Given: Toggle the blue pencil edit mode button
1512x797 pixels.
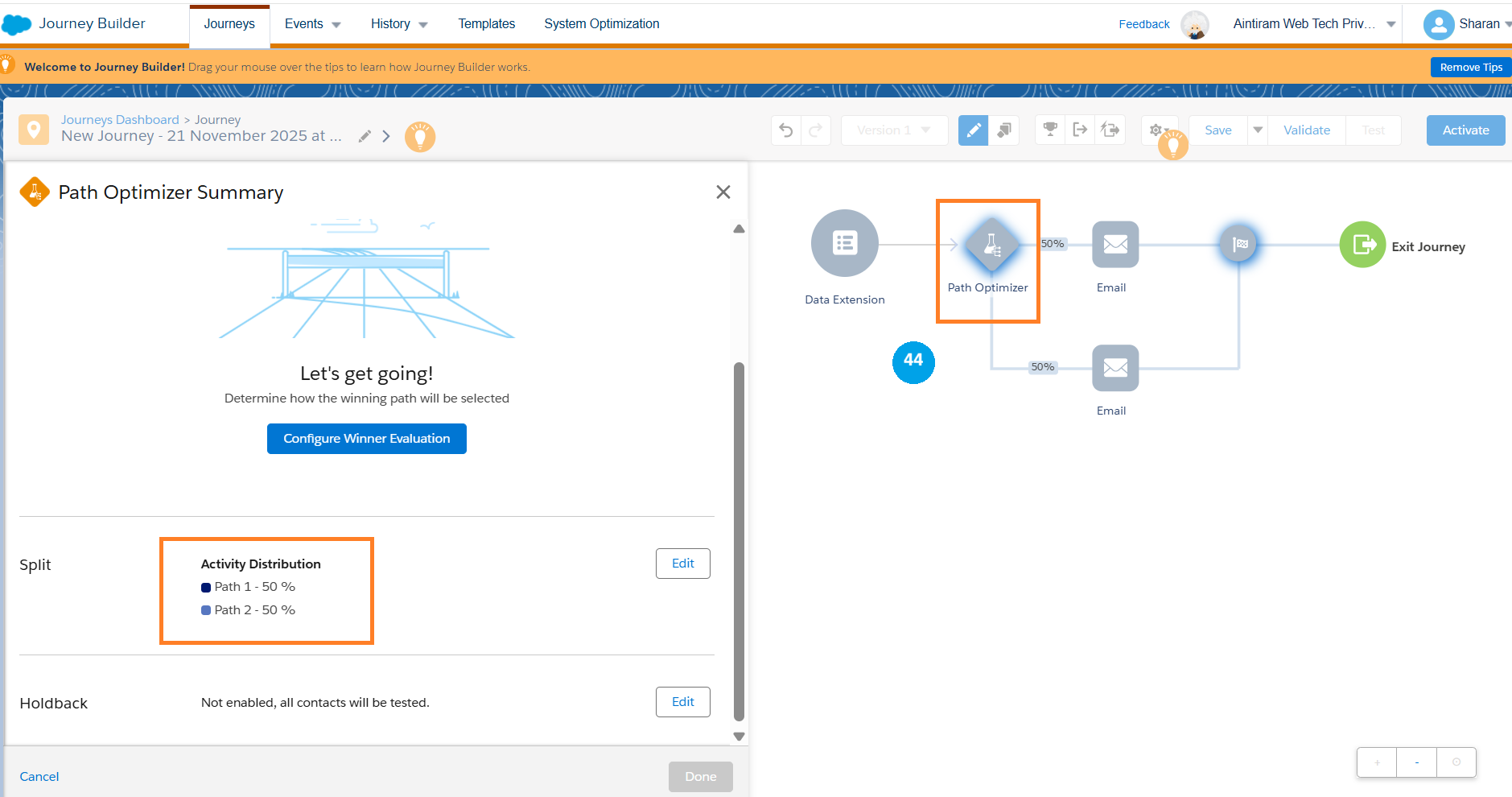Looking at the screenshot, I should click(x=973, y=130).
